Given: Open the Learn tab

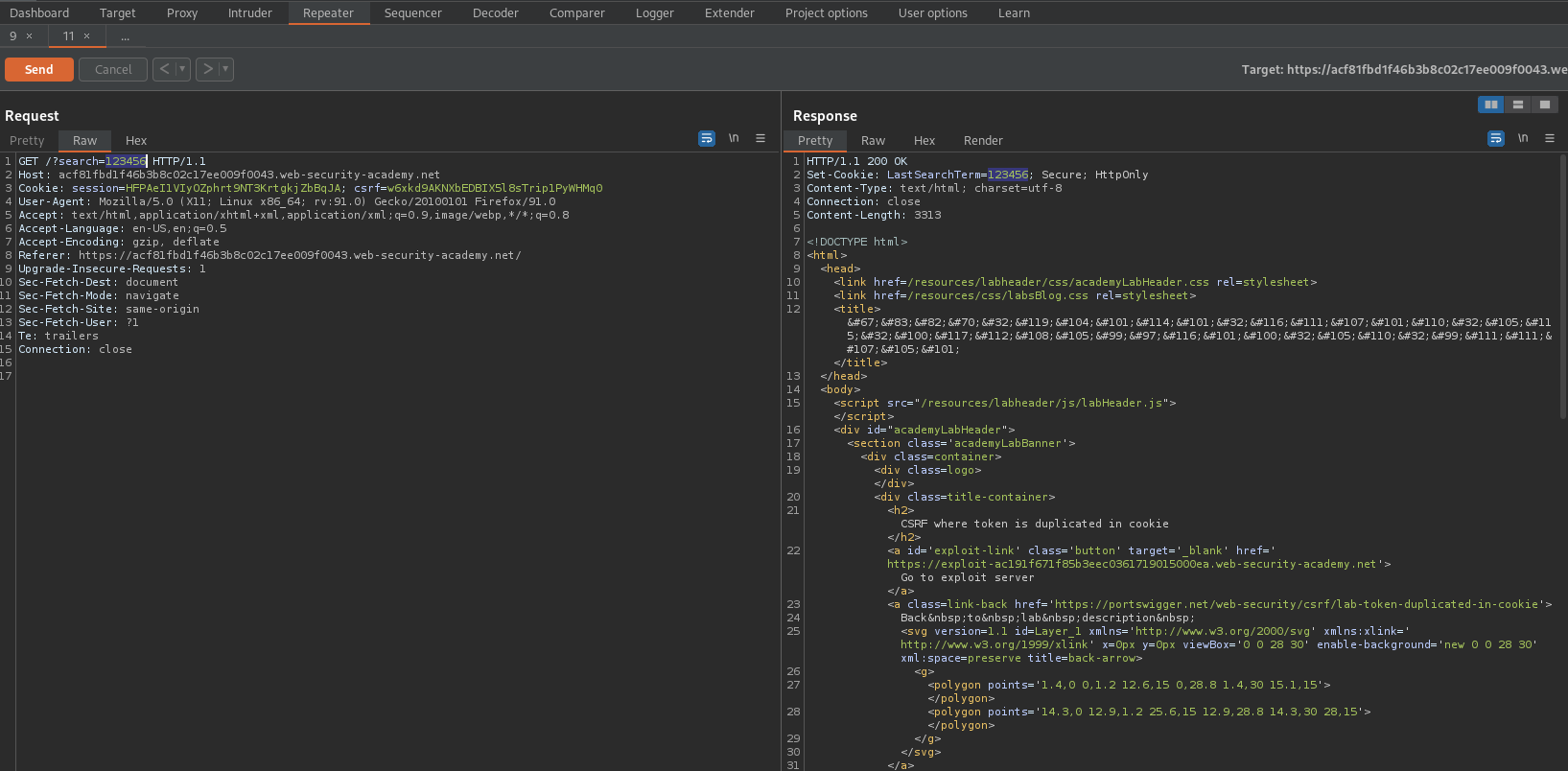Looking at the screenshot, I should (x=1015, y=12).
